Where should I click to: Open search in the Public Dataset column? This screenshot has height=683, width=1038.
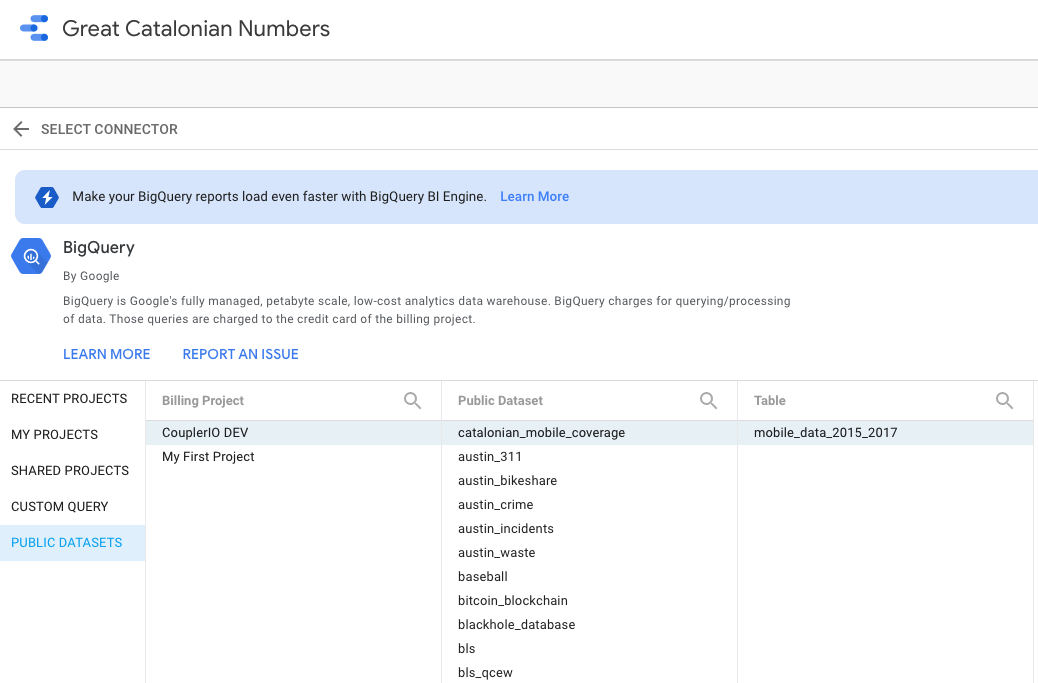pos(709,400)
